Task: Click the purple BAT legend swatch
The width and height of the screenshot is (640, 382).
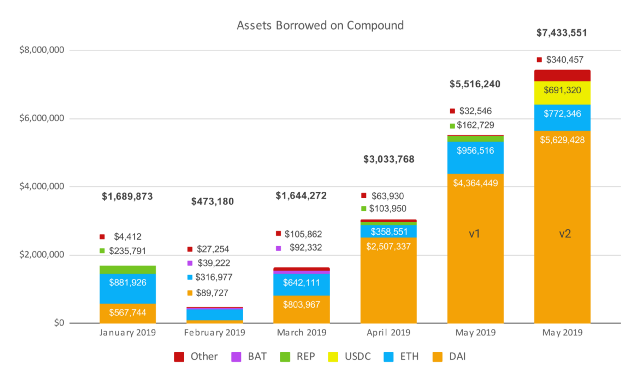Action: [236, 357]
